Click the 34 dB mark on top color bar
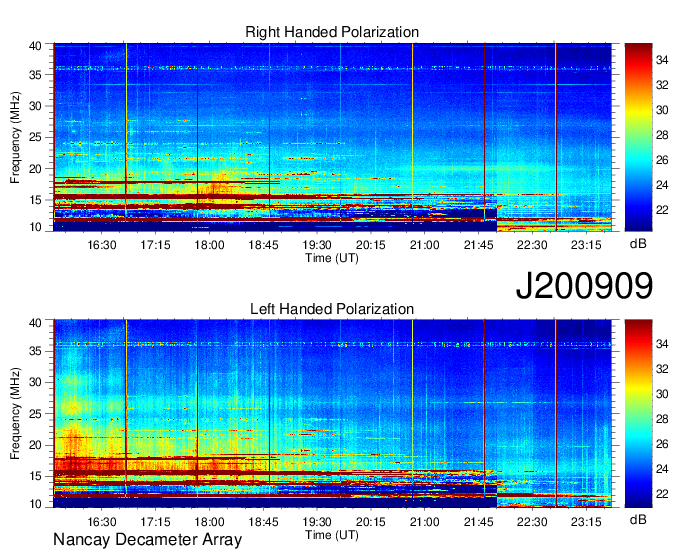680x552 pixels. coord(662,60)
